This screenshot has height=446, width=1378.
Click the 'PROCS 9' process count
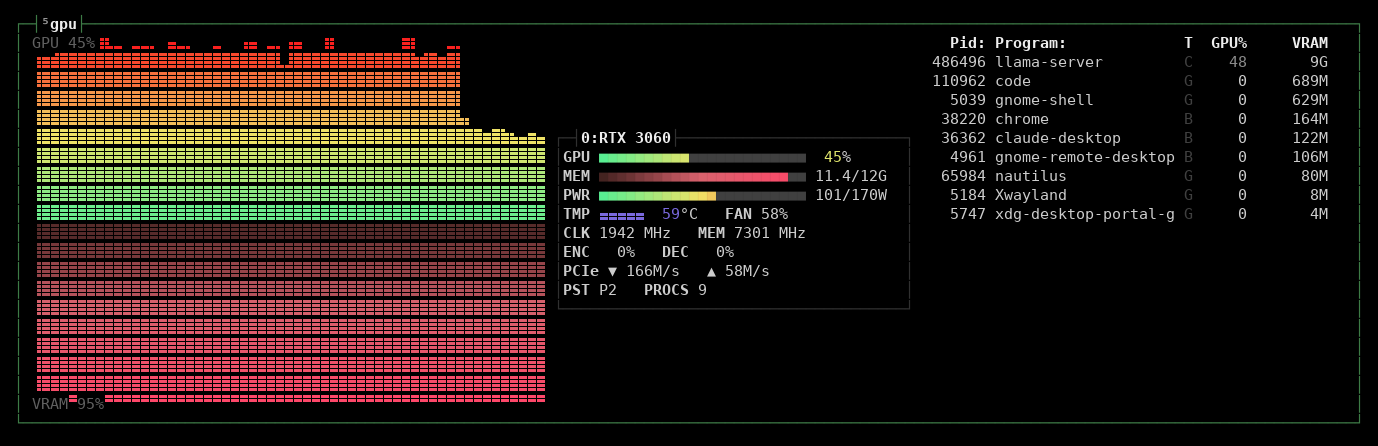(675, 290)
